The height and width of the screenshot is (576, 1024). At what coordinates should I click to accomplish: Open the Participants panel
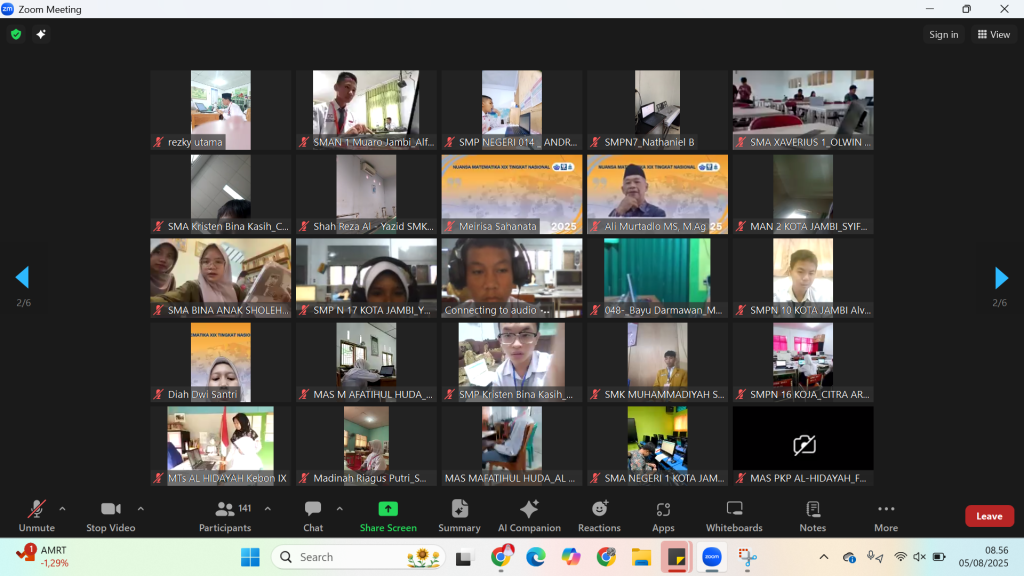225,516
